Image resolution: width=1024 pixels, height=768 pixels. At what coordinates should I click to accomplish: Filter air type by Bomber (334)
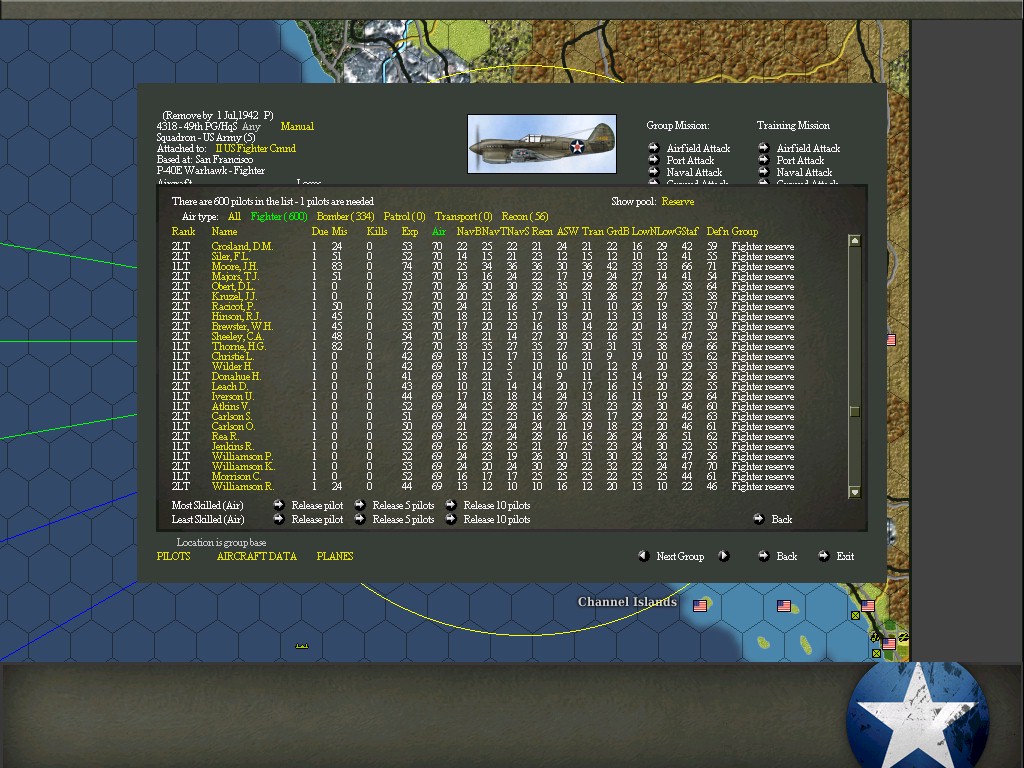[x=345, y=217]
